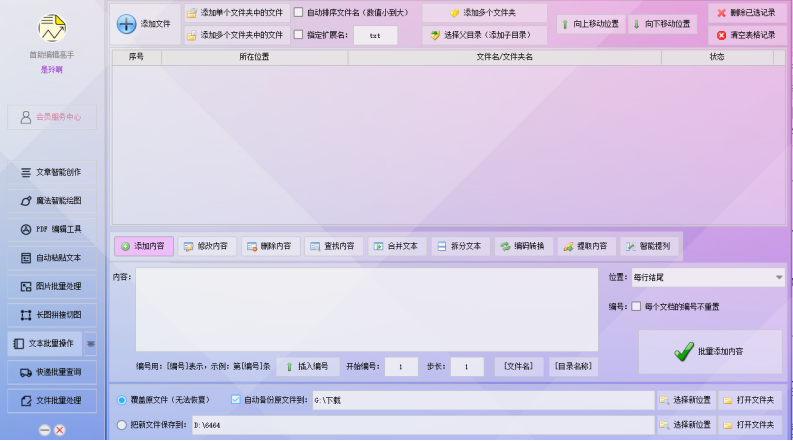Screen dimensions: 793x441
Task: Click the extension field containing txt
Action: pyautogui.click(x=375, y=35)
